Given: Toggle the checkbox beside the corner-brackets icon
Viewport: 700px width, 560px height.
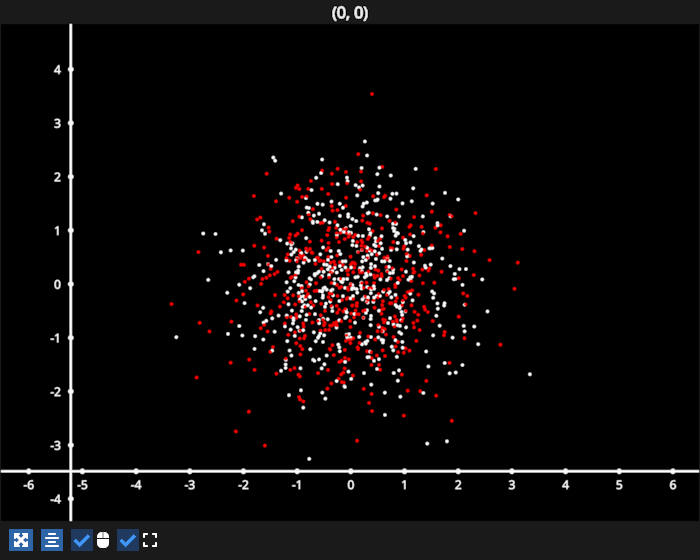Looking at the screenshot, I should [128, 540].
